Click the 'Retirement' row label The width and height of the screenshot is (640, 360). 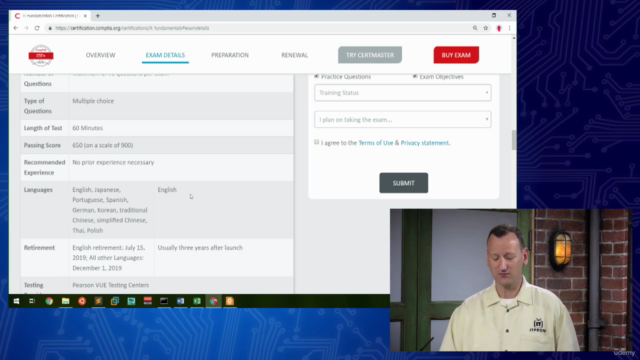pos(39,248)
